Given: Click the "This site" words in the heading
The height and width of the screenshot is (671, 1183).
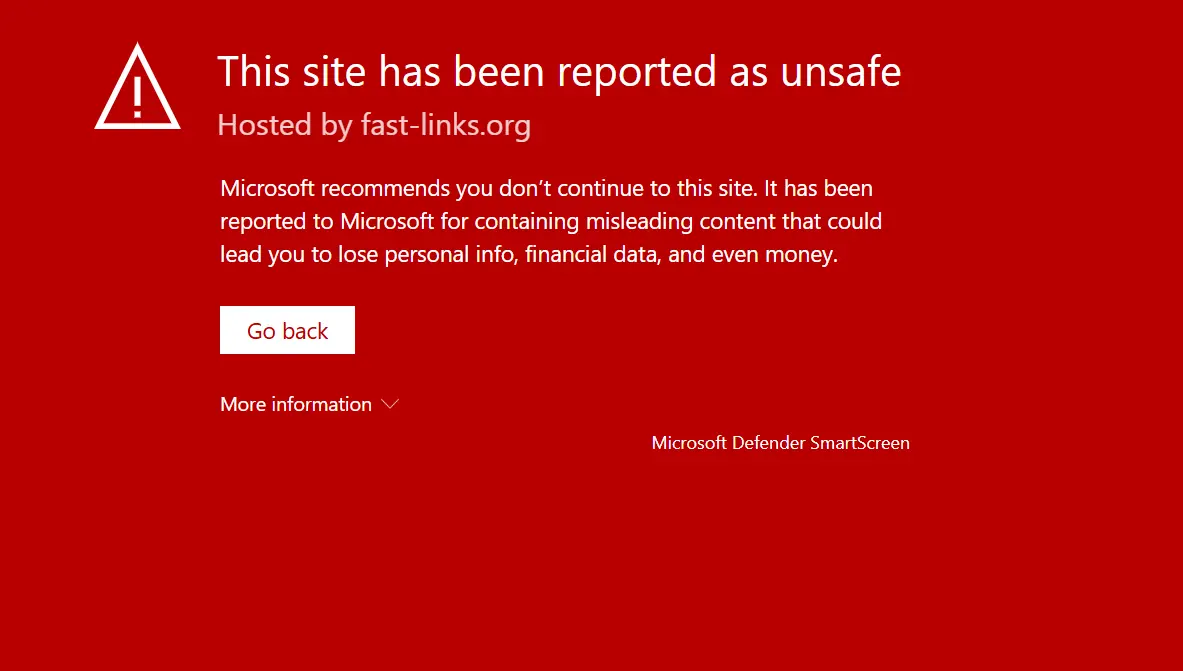Looking at the screenshot, I should (292, 71).
